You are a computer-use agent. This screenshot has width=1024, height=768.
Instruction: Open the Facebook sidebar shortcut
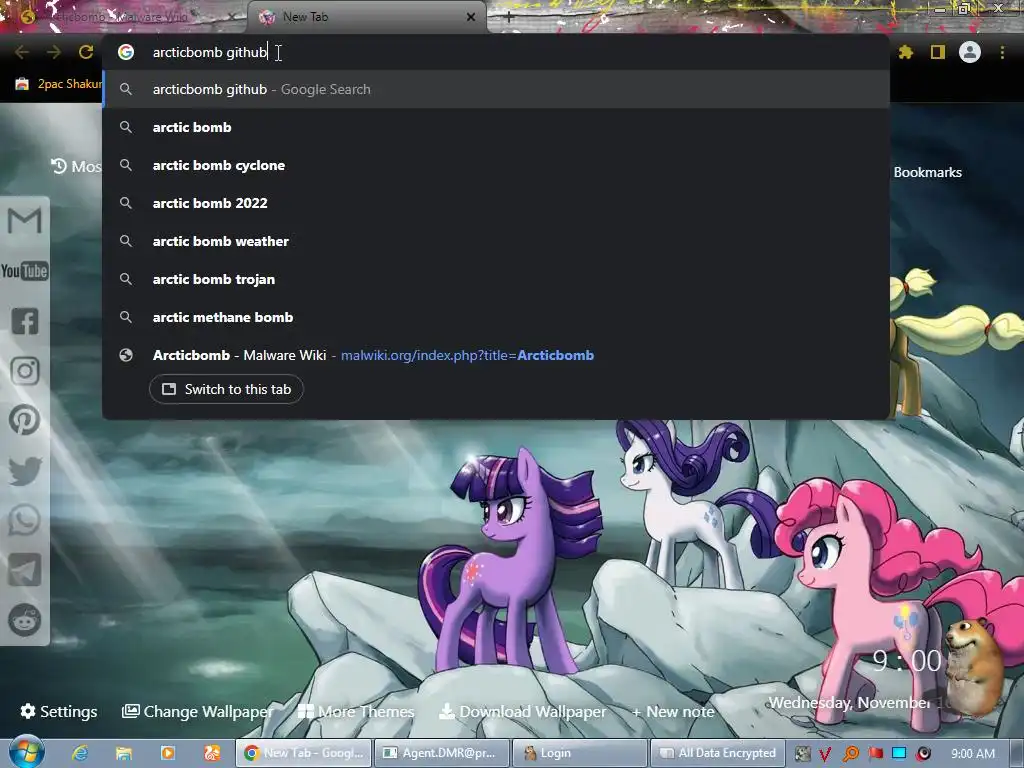coord(25,321)
